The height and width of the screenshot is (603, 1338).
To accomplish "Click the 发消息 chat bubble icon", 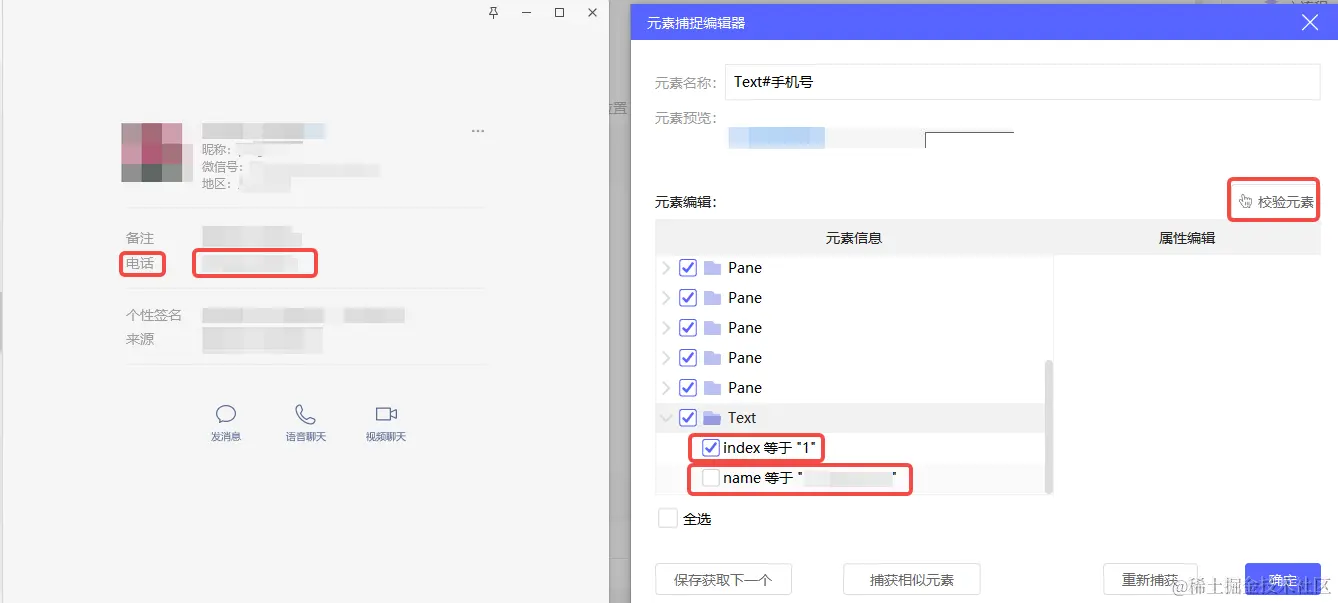I will pyautogui.click(x=226, y=414).
